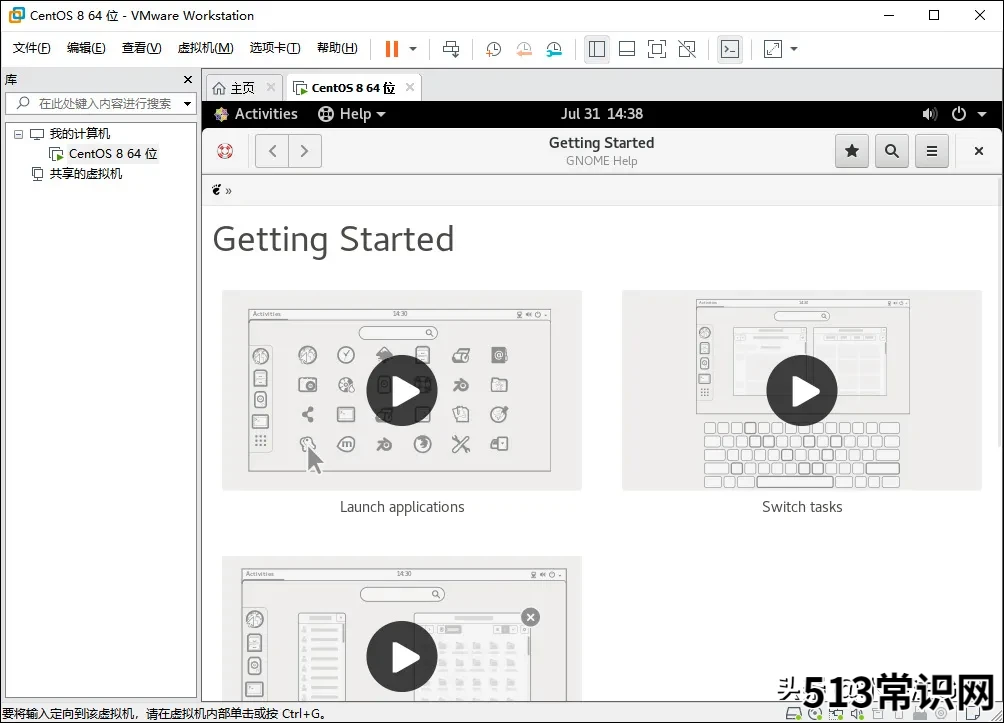The image size is (1004, 723).
Task: Open the 选项卡(T) menu
Action: pyautogui.click(x=275, y=48)
